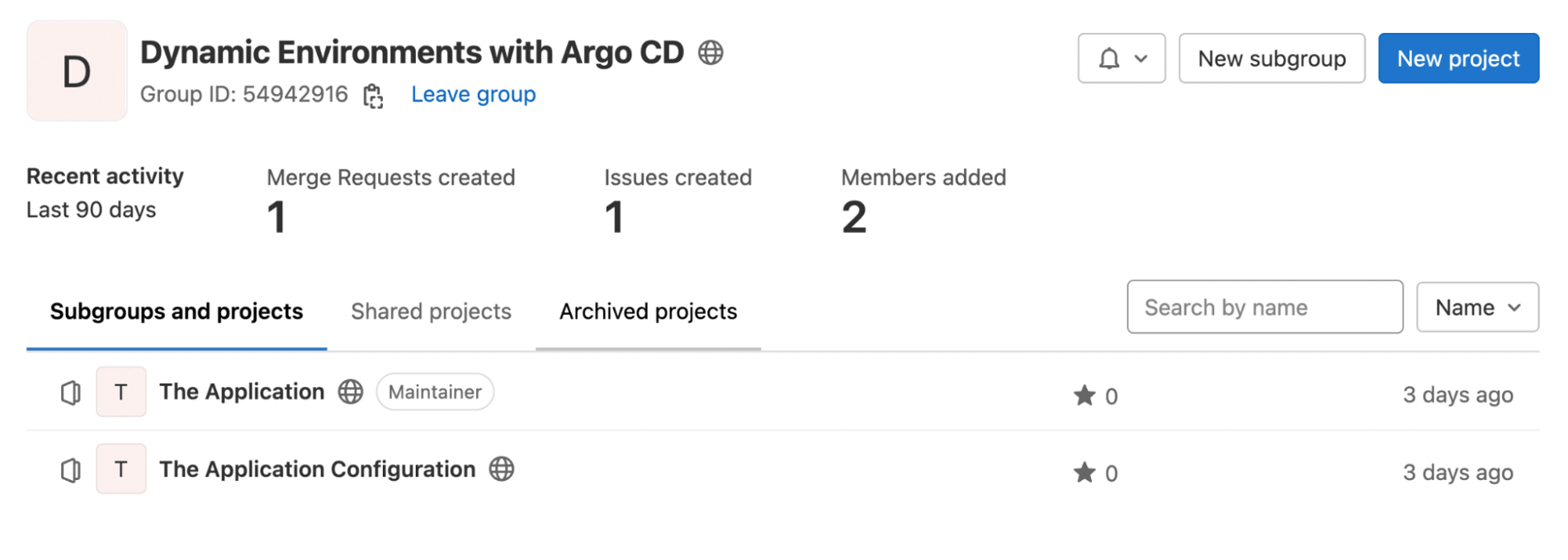Image resolution: width=1568 pixels, height=560 pixels.
Task: Click the public globe icon beside group title
Action: 711,53
